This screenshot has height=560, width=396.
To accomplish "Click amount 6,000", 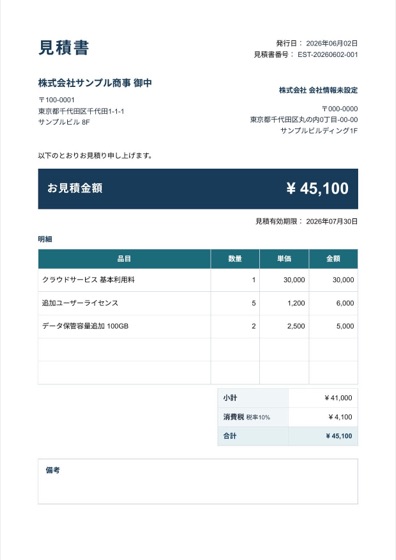I will point(345,303).
